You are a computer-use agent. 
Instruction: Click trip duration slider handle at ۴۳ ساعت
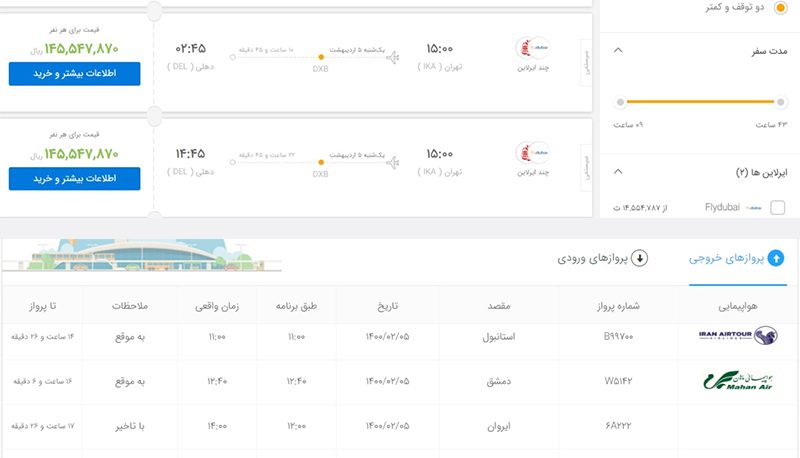(x=779, y=102)
